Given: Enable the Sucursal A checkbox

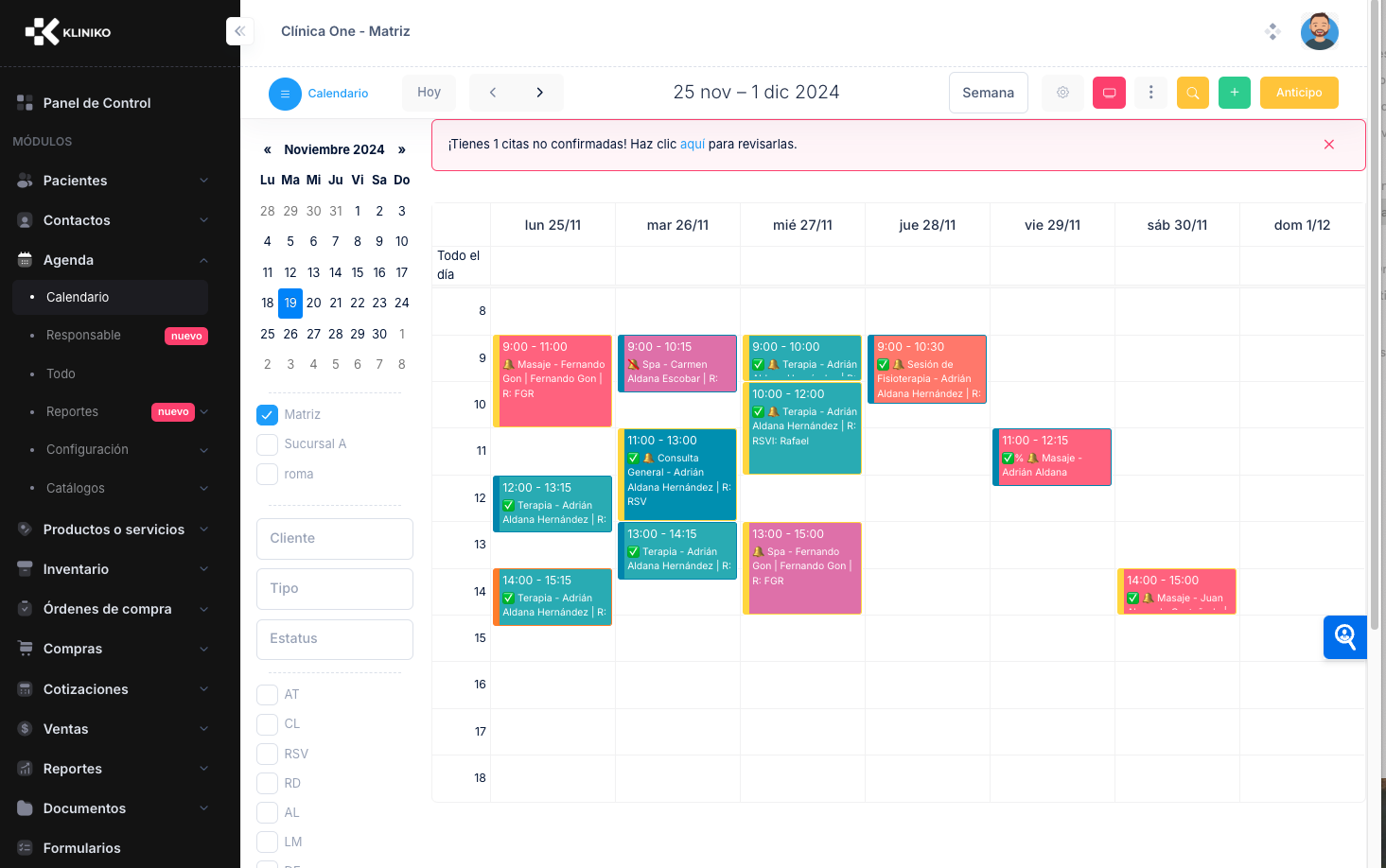Looking at the screenshot, I should coord(267,443).
